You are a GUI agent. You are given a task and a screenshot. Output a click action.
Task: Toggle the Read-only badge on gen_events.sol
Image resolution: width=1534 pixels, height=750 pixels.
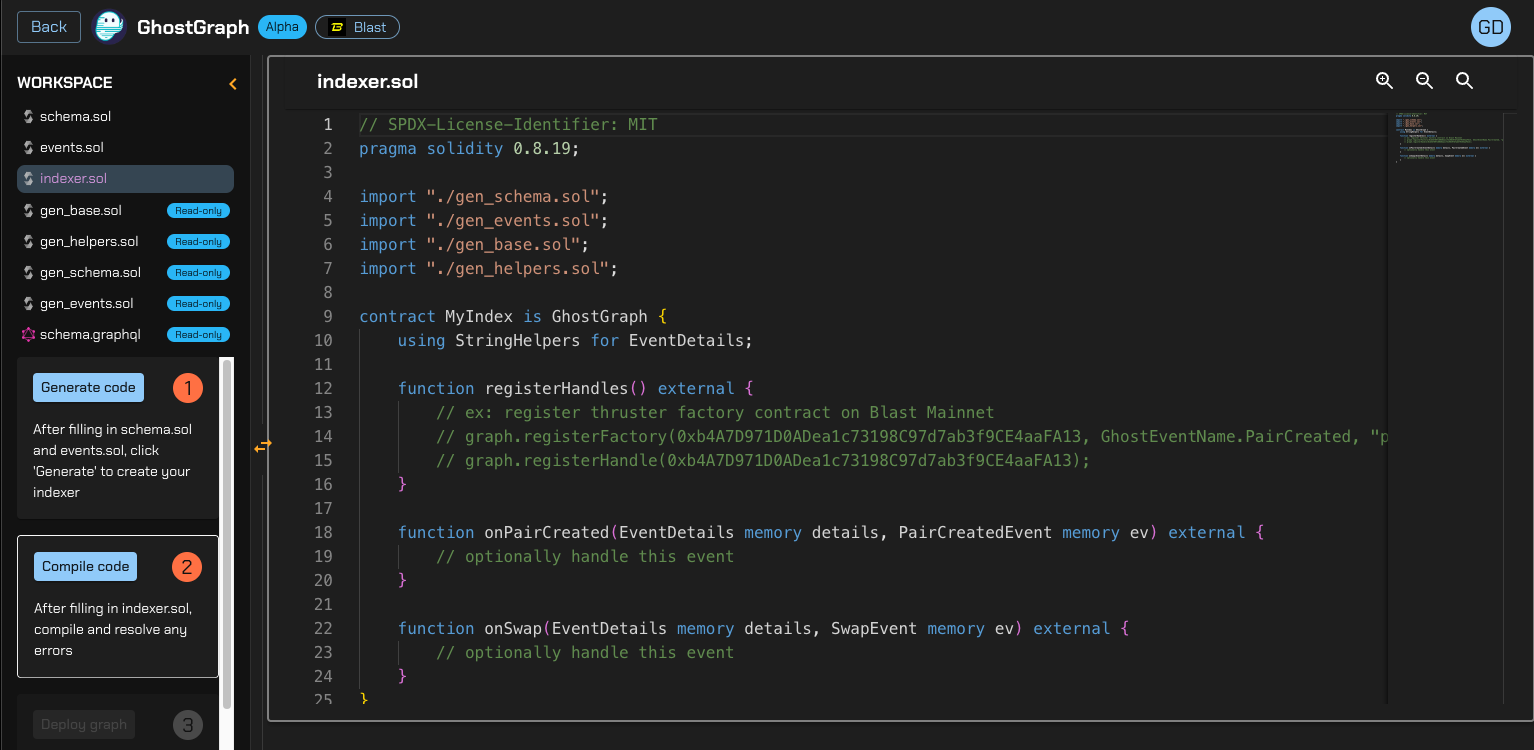[x=198, y=303]
